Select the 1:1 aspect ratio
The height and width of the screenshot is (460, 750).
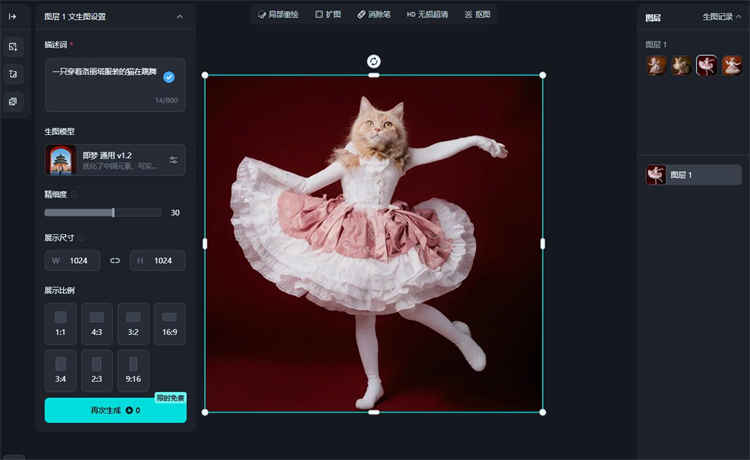[60, 324]
